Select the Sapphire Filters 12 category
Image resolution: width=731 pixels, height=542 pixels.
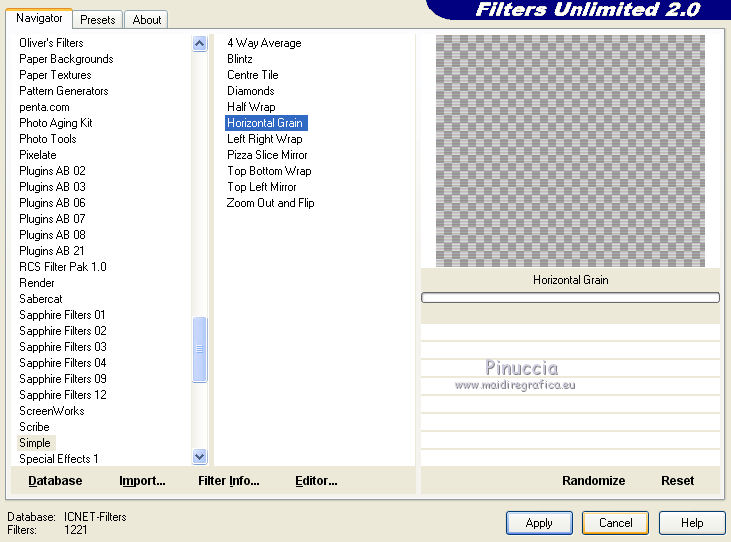pyautogui.click(x=62, y=395)
